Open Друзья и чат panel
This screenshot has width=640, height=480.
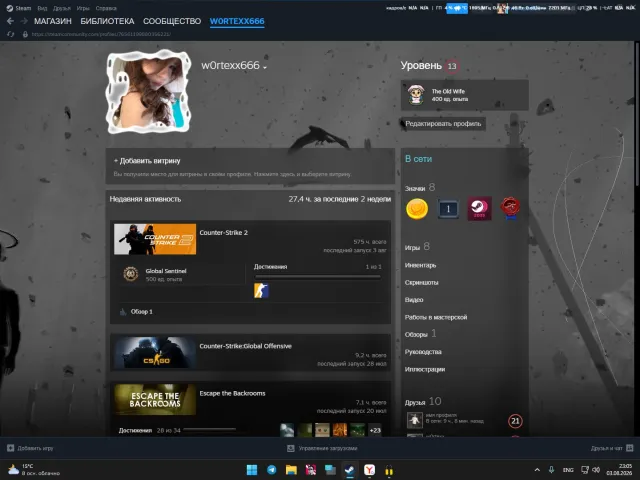pos(611,448)
